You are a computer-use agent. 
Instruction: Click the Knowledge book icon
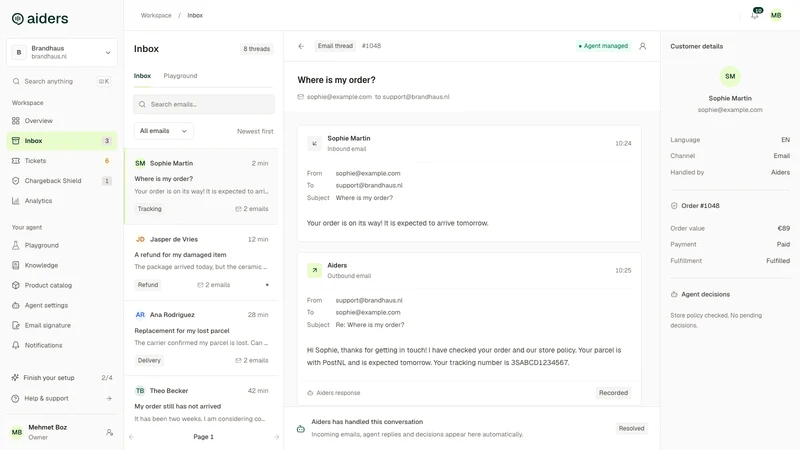[x=16, y=265]
